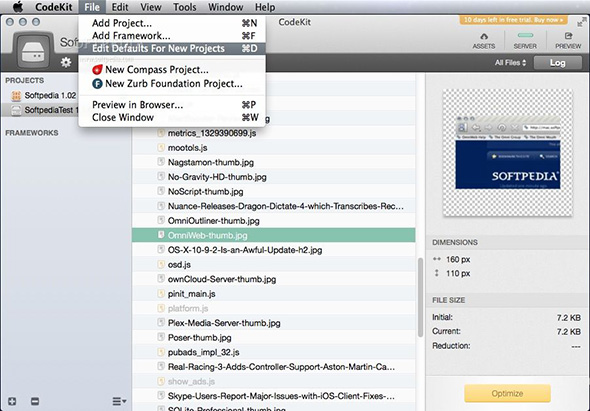Click the file list scrollbar

(420, 297)
